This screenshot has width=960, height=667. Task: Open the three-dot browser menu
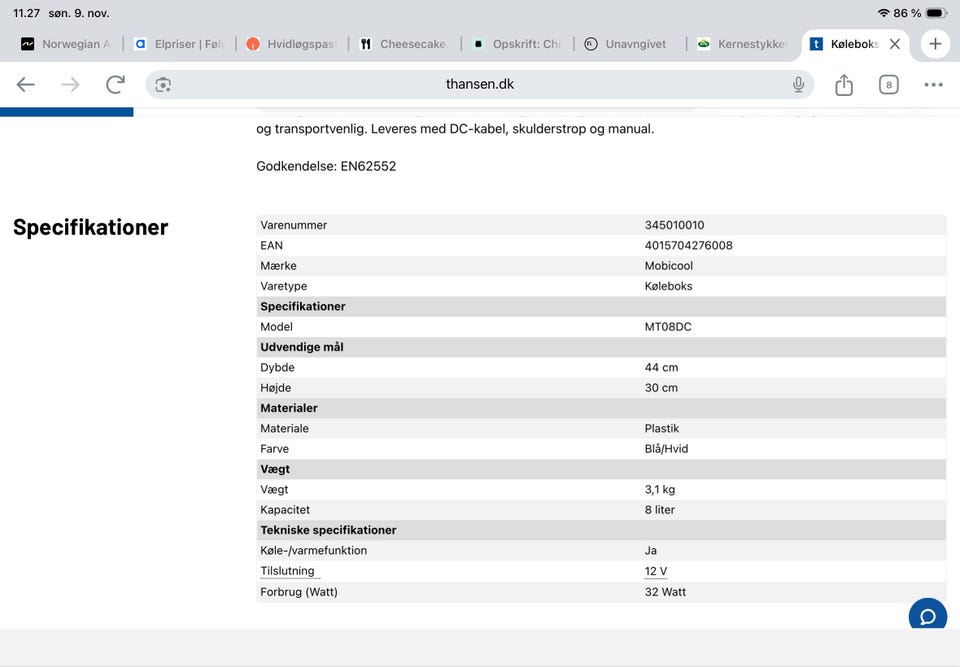(x=933, y=85)
